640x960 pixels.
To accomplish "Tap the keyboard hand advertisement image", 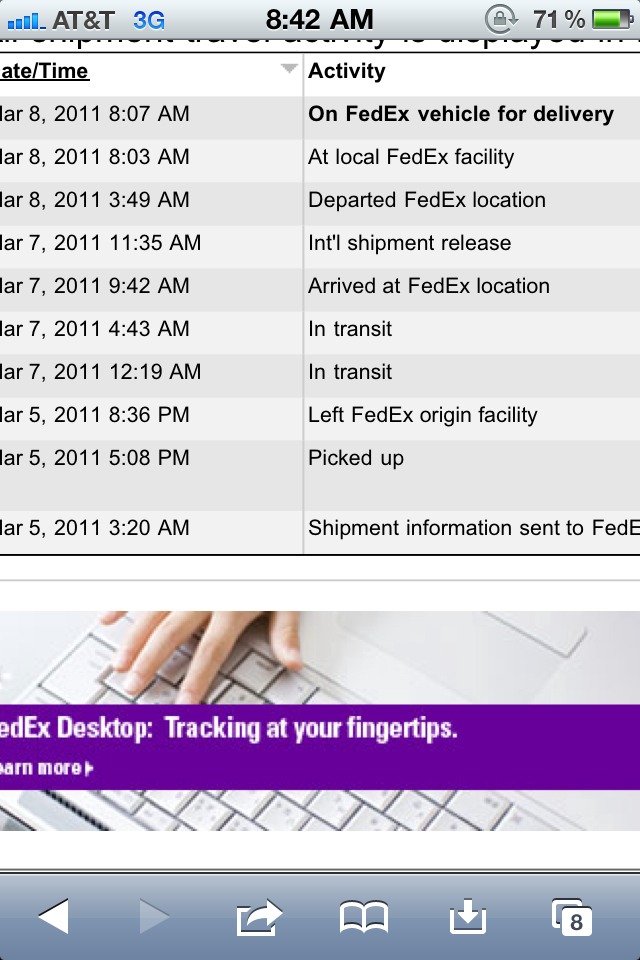I will pyautogui.click(x=320, y=721).
